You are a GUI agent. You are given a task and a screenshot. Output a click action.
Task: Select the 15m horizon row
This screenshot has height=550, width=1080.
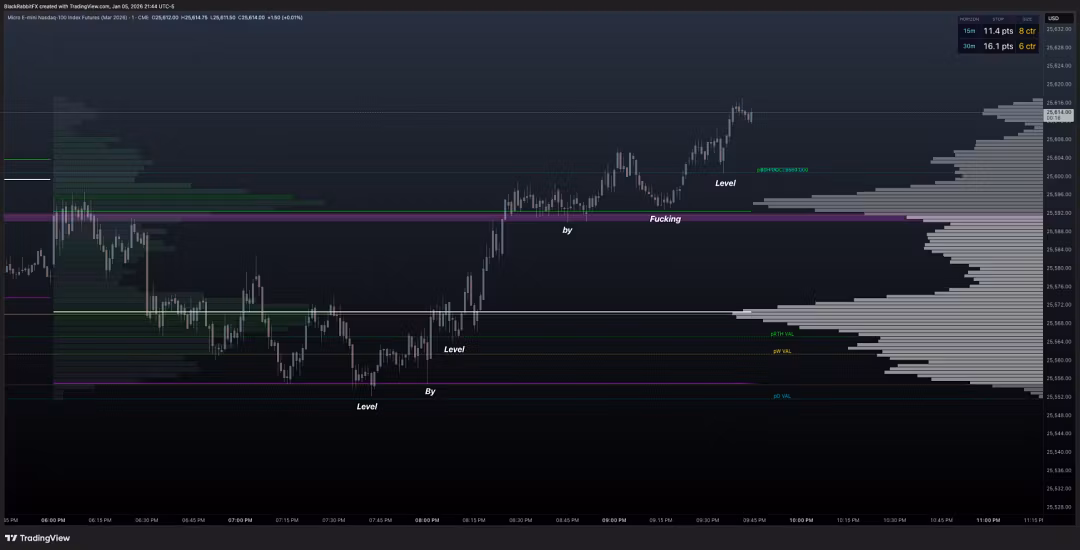(x=969, y=31)
